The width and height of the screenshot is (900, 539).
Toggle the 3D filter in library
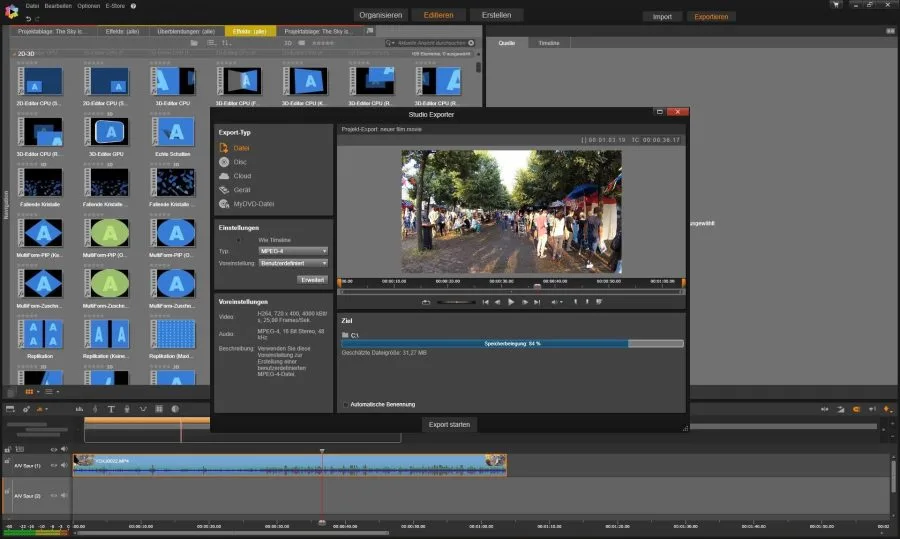click(x=288, y=43)
